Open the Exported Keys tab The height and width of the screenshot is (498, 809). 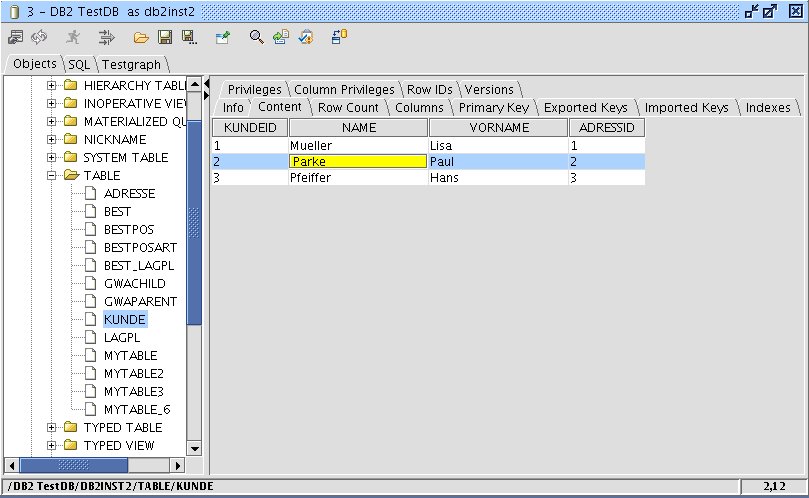coord(586,107)
